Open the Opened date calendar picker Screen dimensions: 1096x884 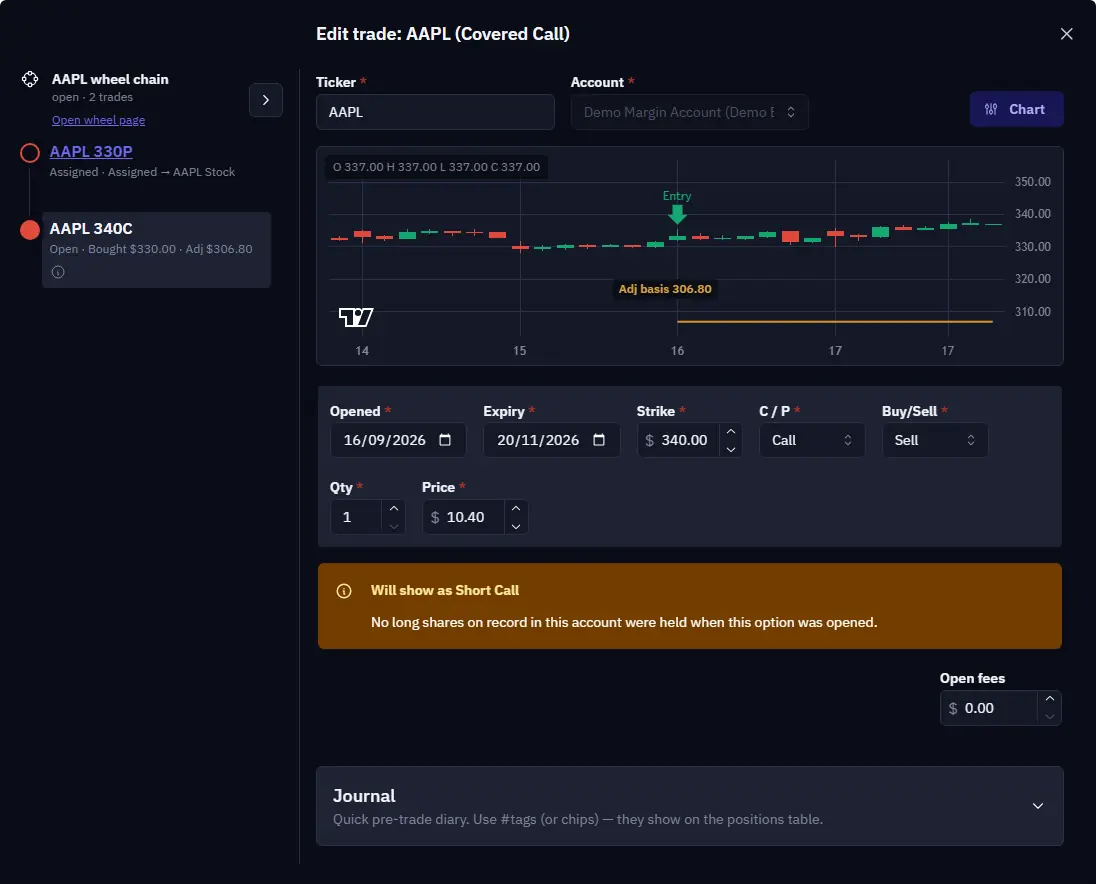click(x=445, y=440)
